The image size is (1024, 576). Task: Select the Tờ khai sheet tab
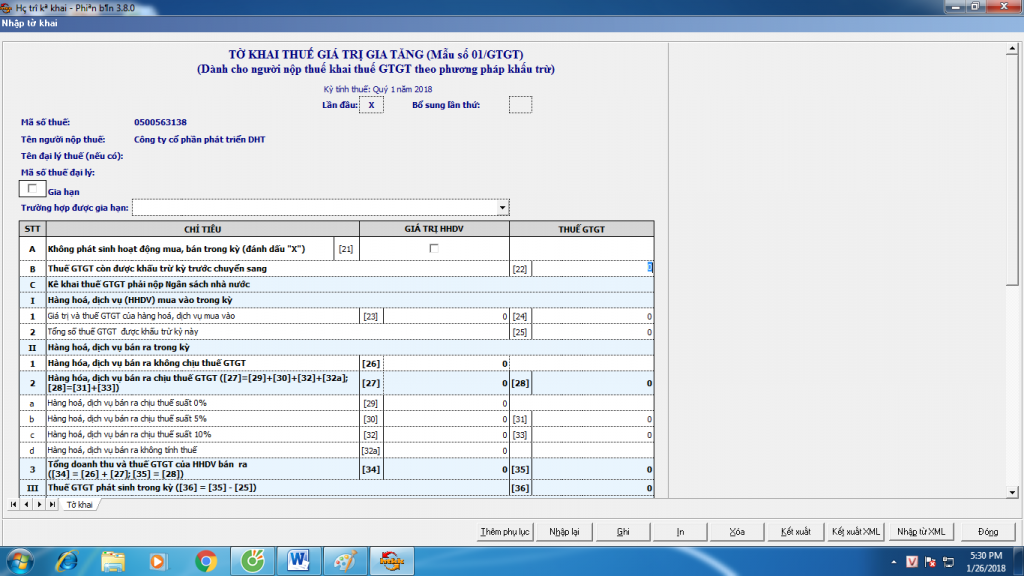pyautogui.click(x=79, y=505)
